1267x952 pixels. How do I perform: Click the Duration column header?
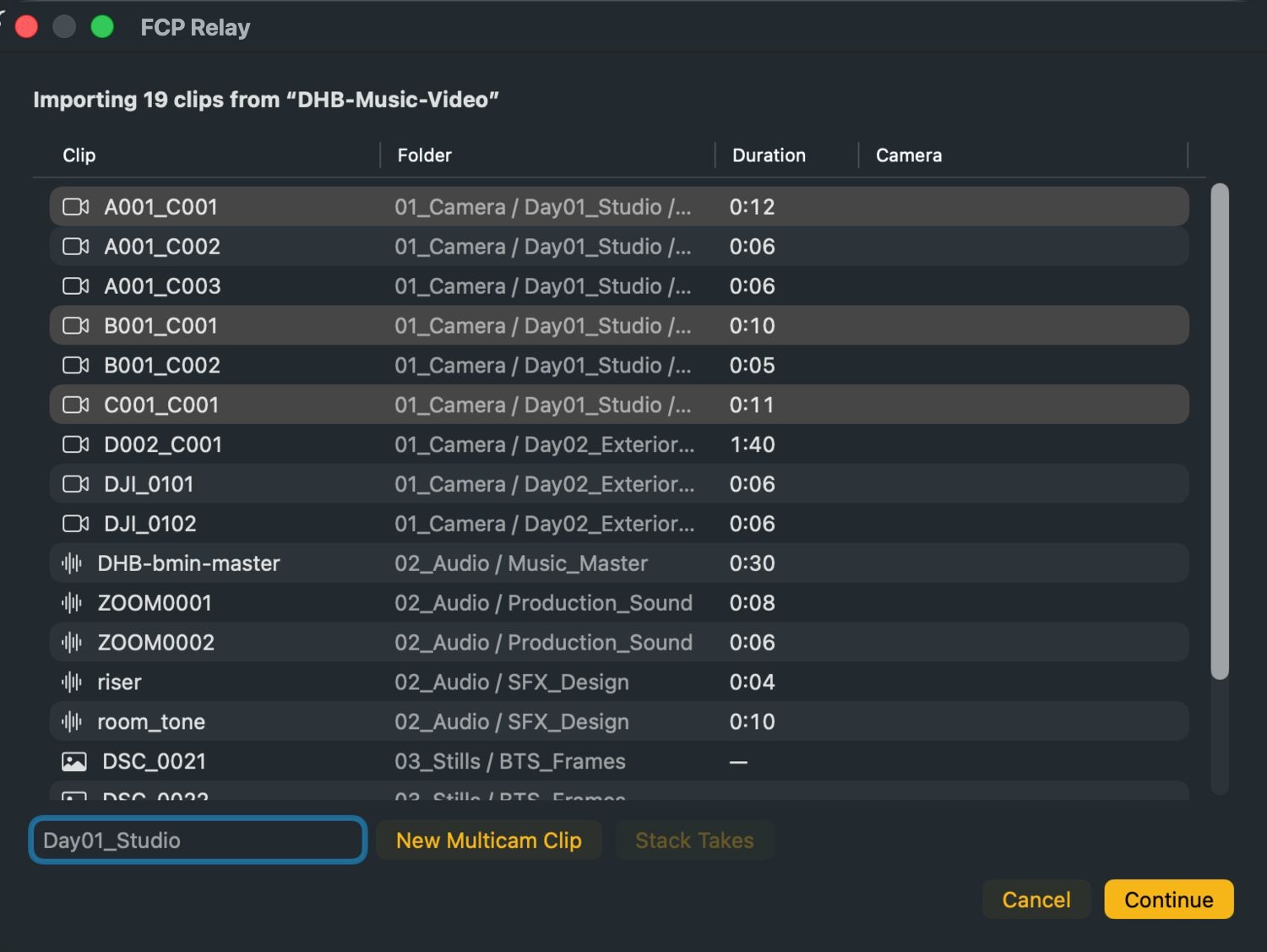769,155
